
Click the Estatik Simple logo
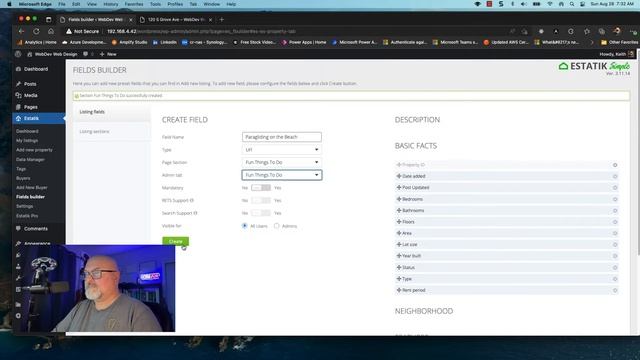pyautogui.click(x=594, y=66)
